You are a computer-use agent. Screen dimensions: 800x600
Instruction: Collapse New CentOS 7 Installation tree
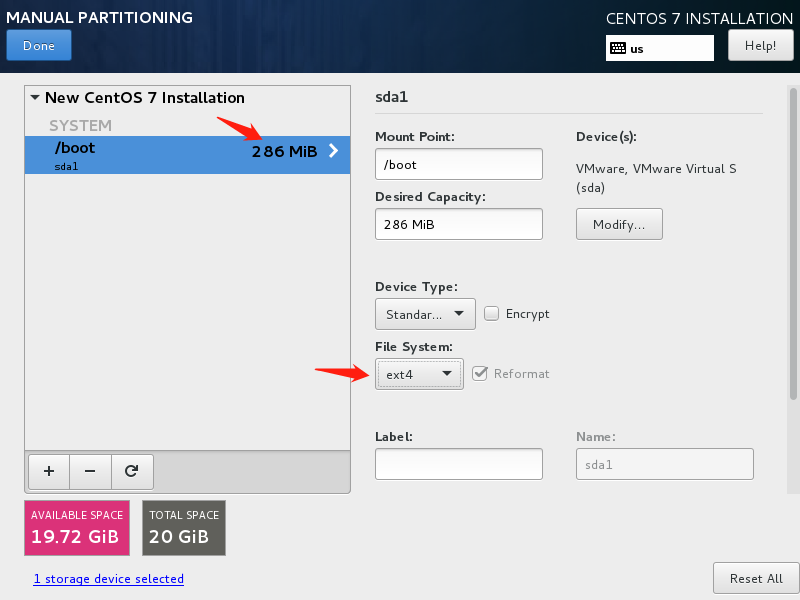click(35, 97)
